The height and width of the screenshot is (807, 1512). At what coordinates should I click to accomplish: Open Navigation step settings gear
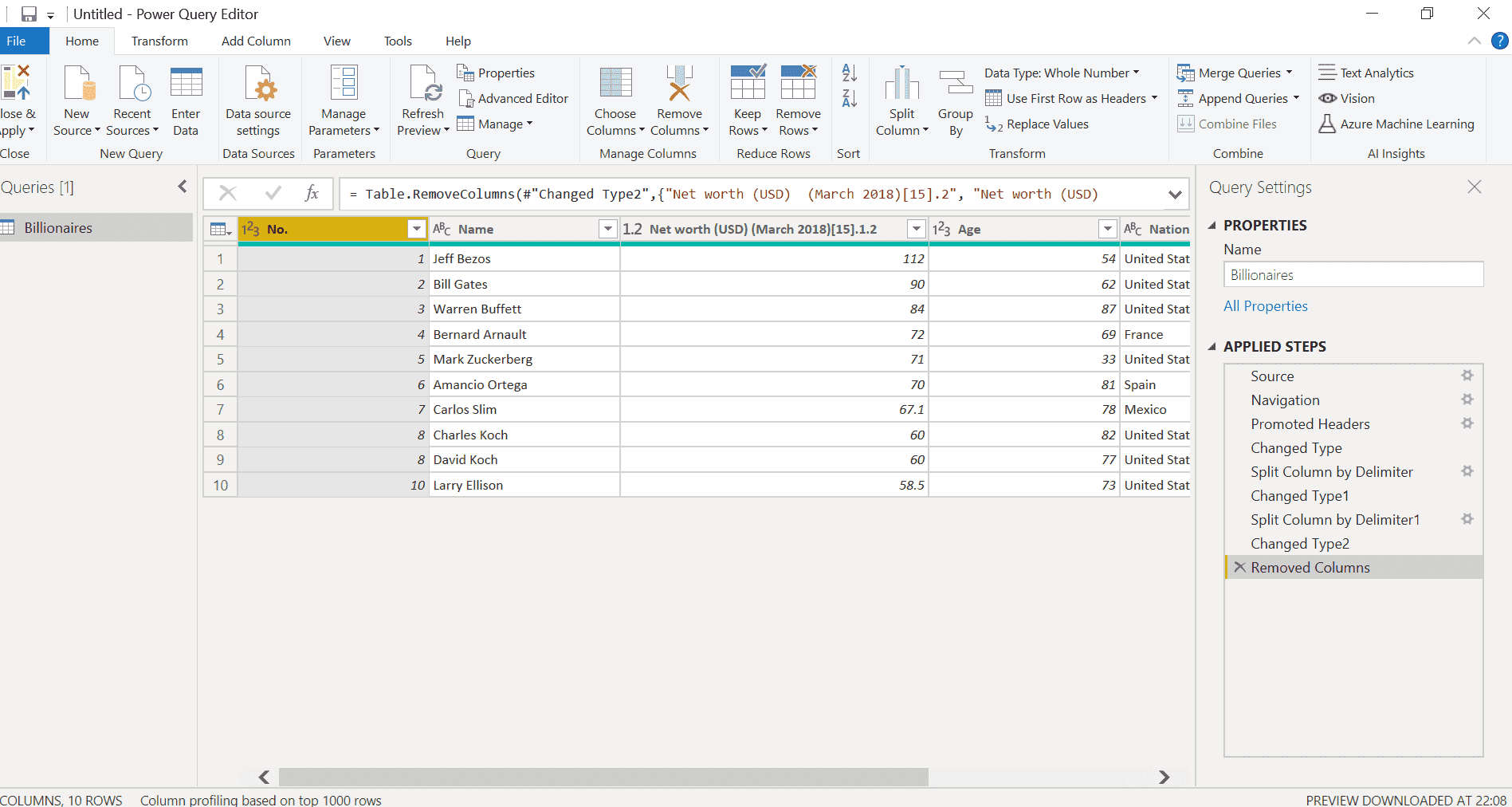click(x=1467, y=400)
